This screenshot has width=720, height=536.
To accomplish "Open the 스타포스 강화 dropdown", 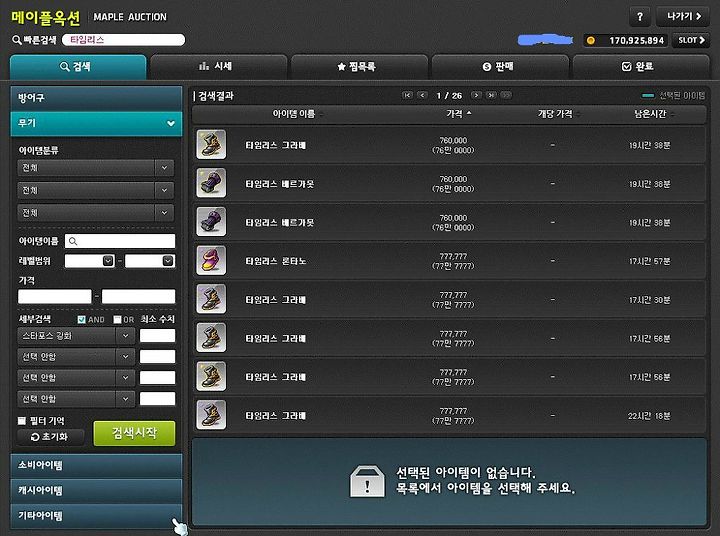I will [76, 336].
